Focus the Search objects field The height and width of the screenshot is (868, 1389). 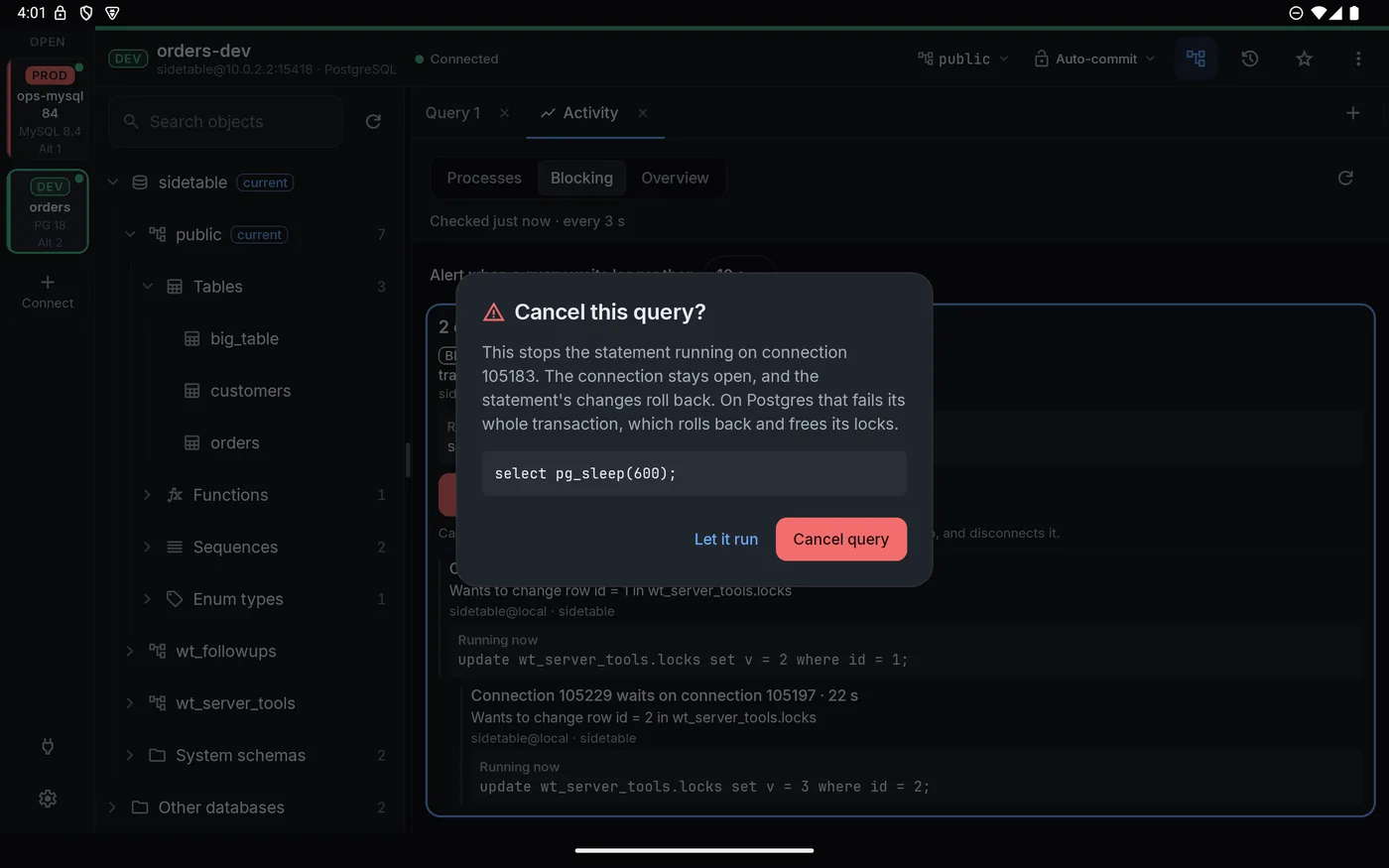[x=226, y=121]
